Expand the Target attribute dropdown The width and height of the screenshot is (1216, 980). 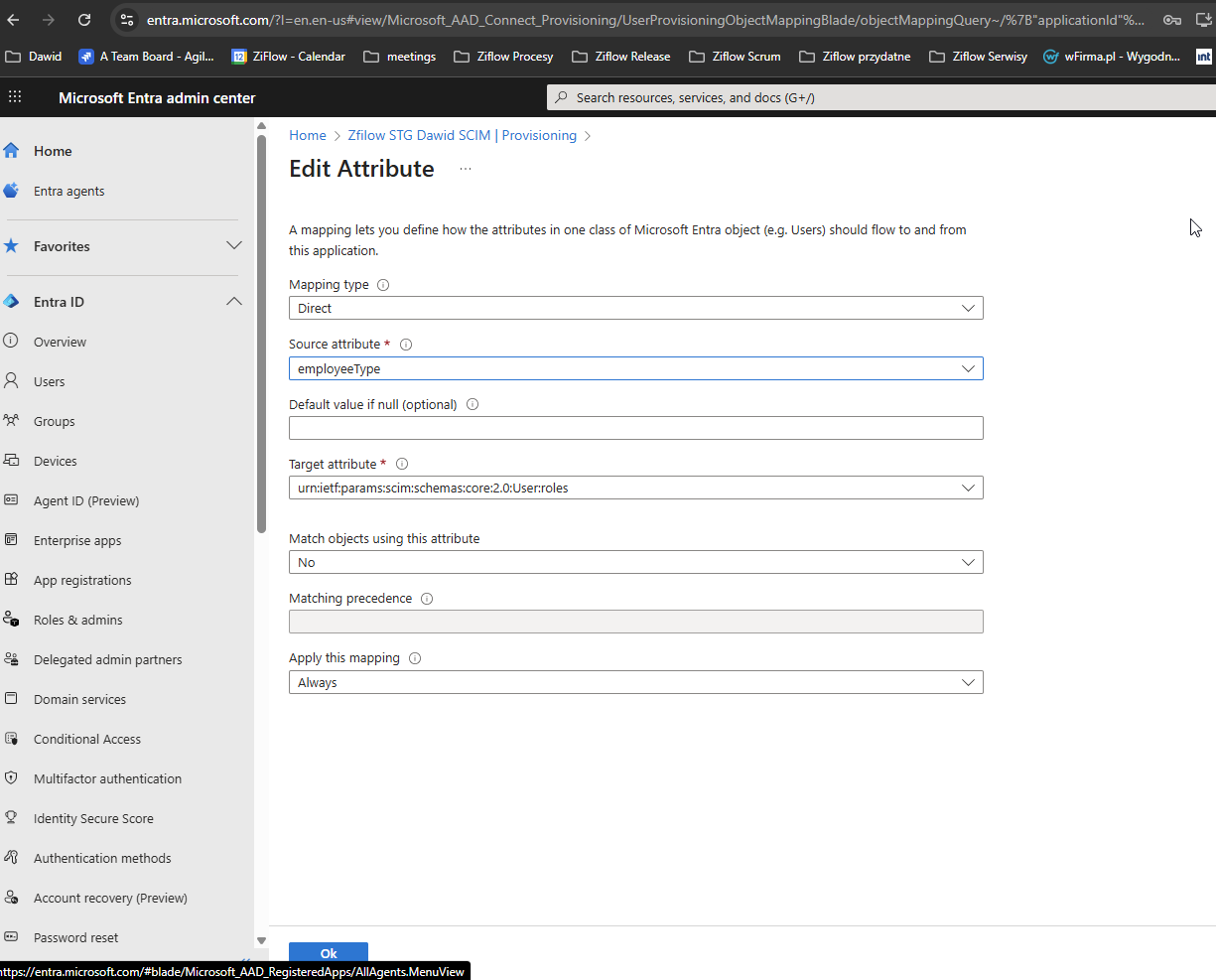pyautogui.click(x=635, y=488)
